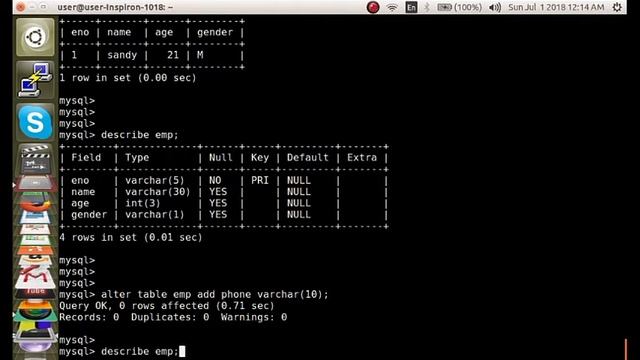Click 'varchar(5)' type in eno row
Image resolution: width=640 pixels, height=360 pixels.
155,180
